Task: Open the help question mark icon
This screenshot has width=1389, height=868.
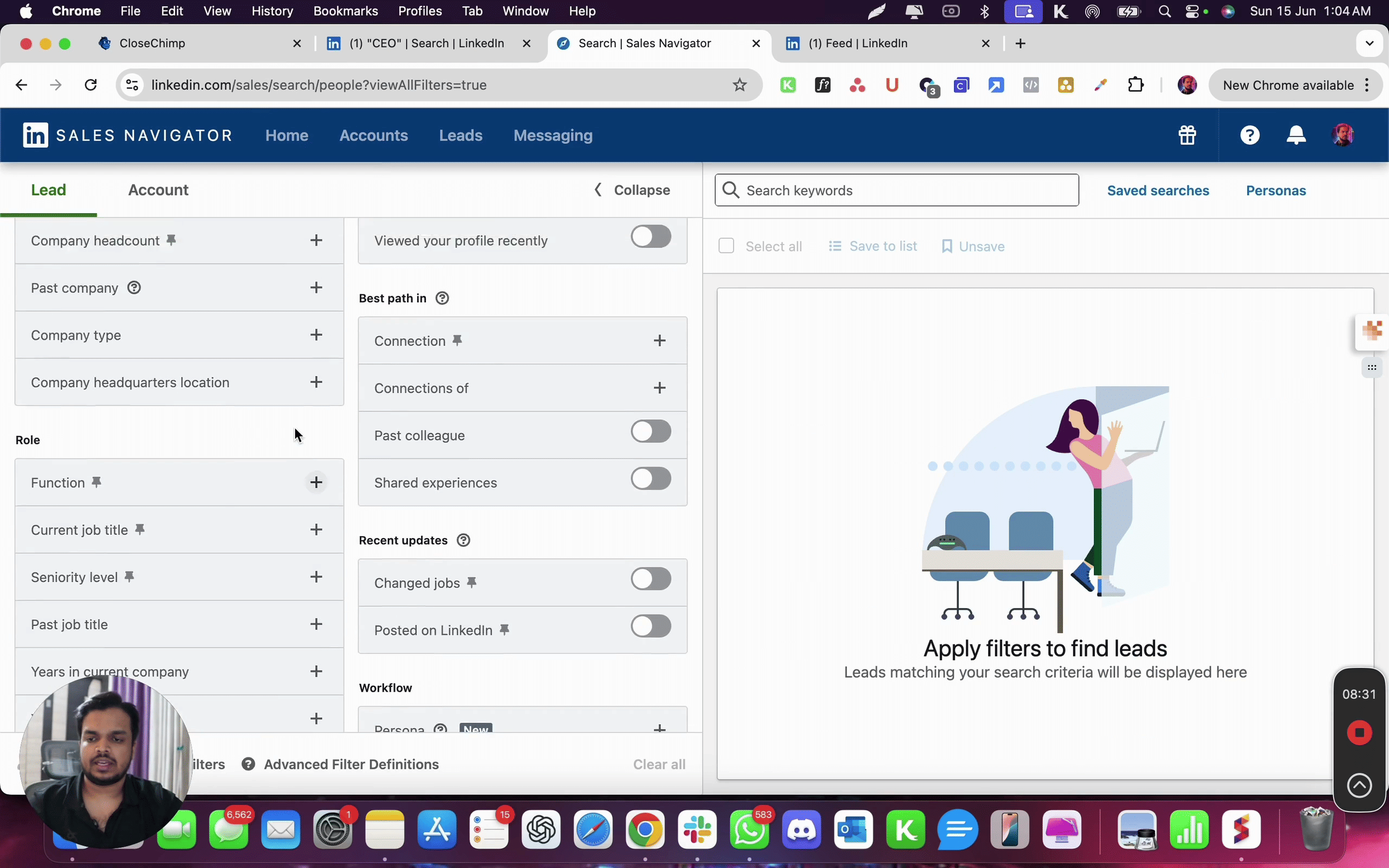Action: pos(1250,136)
